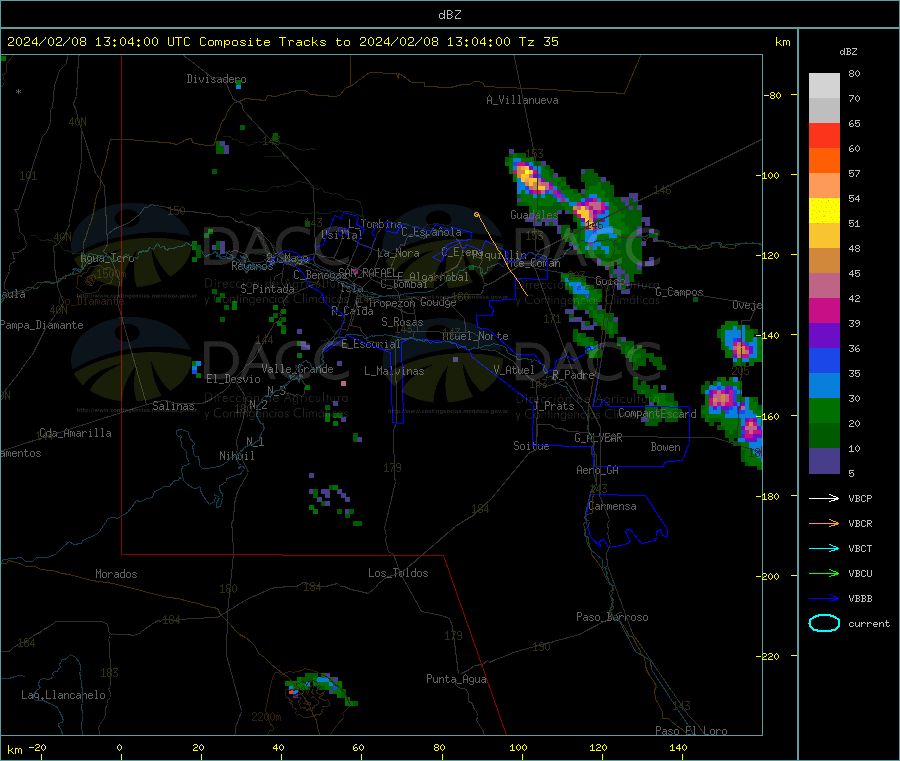Screen dimensions: 900x761
Task: Pick the purple 36-39 dBZ color band
Action: pos(824,336)
